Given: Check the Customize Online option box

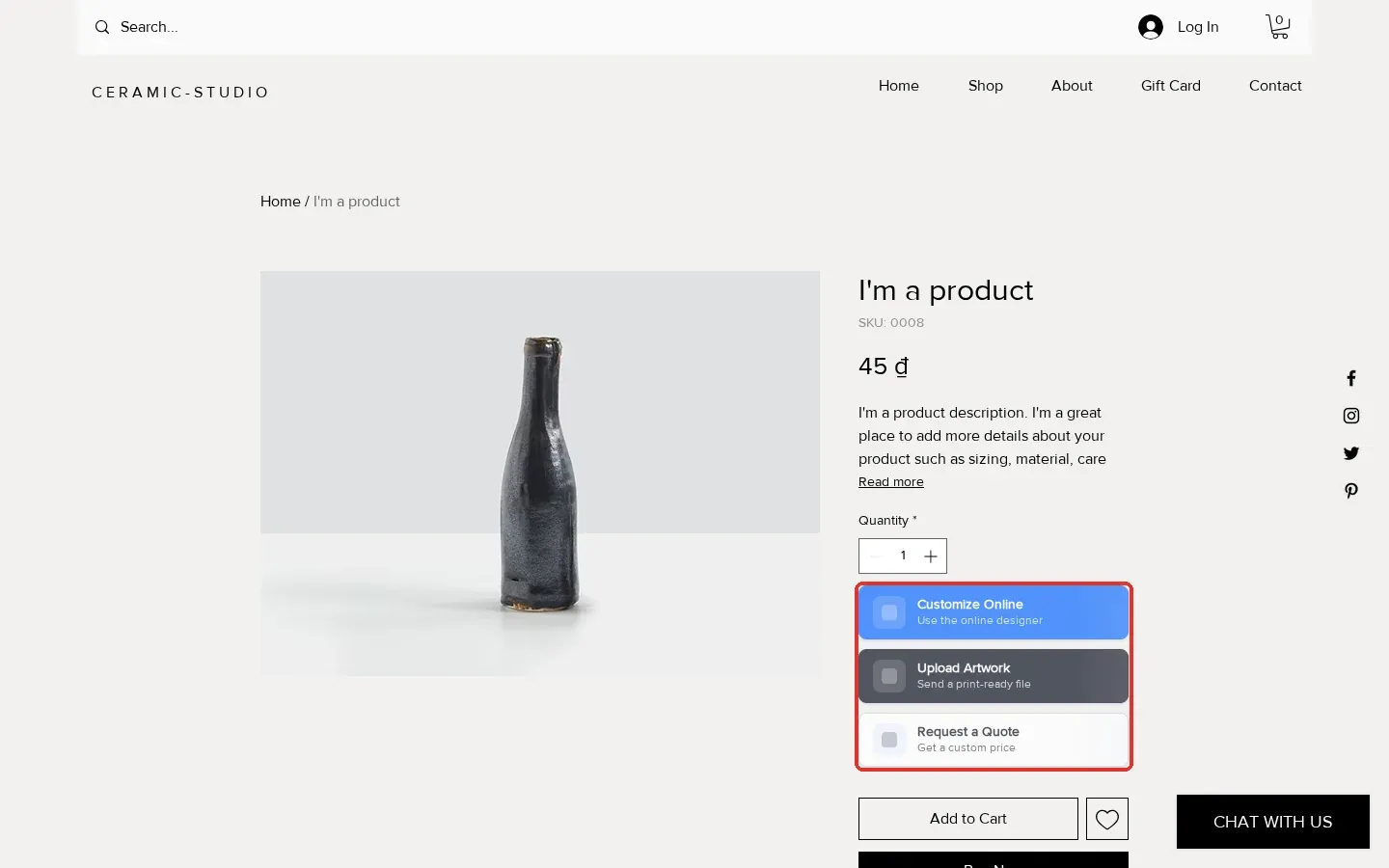Looking at the screenshot, I should point(889,612).
